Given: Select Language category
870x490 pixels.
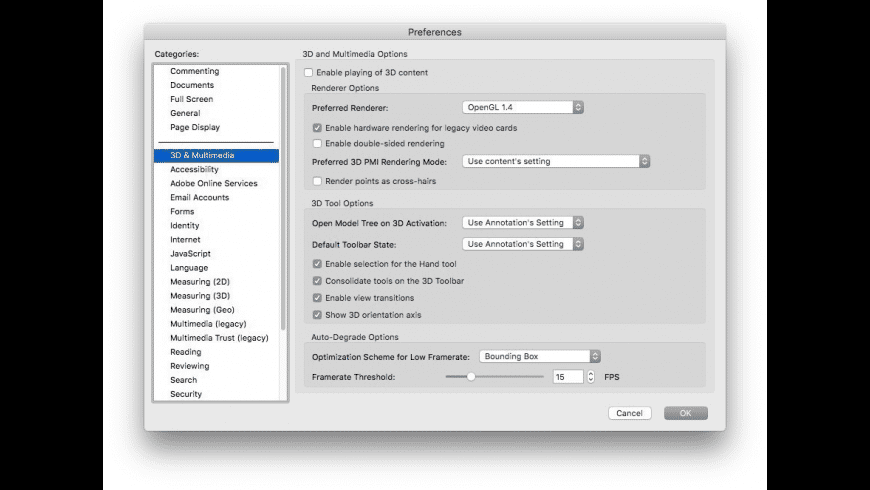Looking at the screenshot, I should point(189,268).
